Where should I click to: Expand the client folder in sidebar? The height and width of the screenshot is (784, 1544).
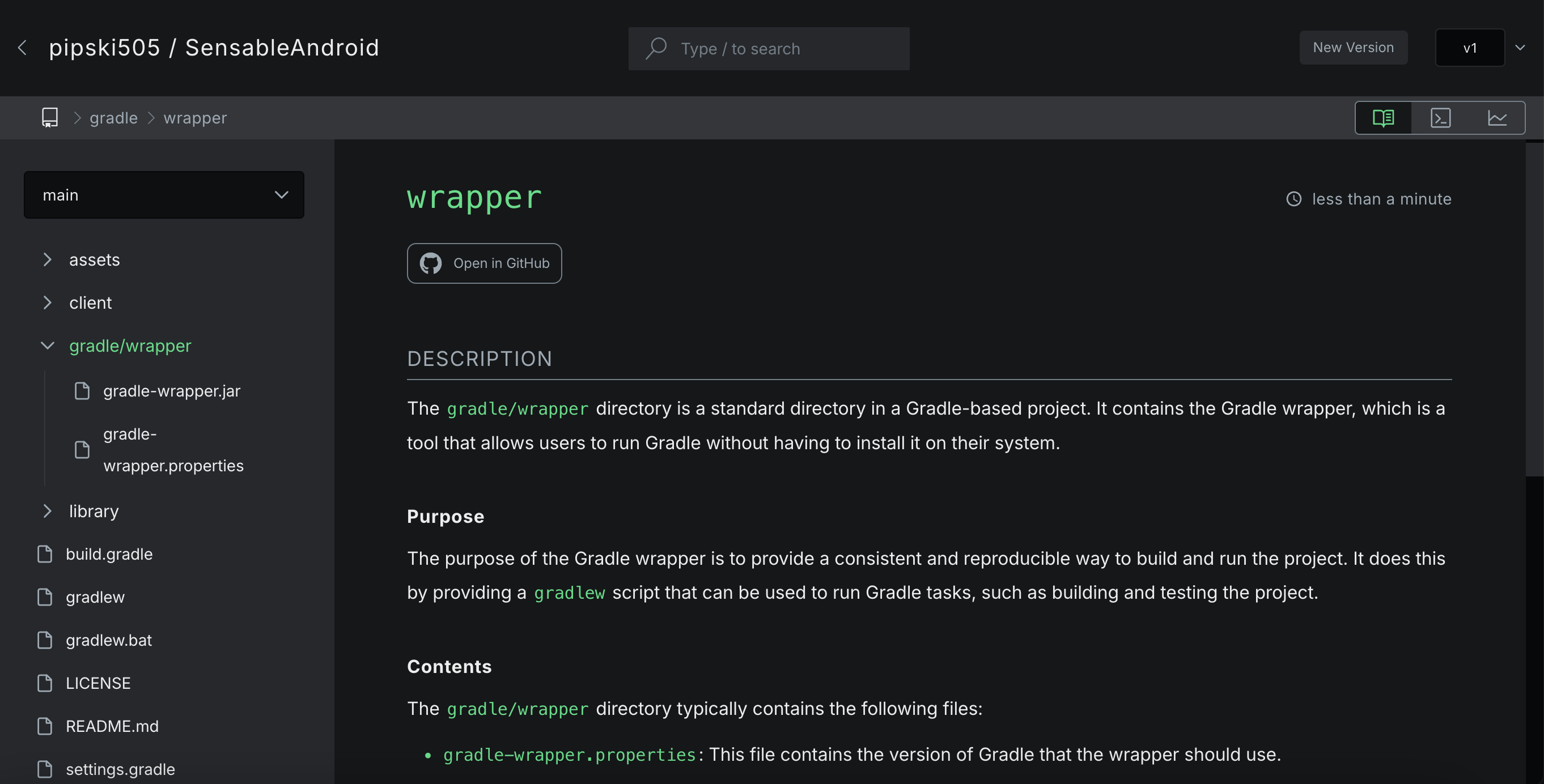(x=47, y=303)
